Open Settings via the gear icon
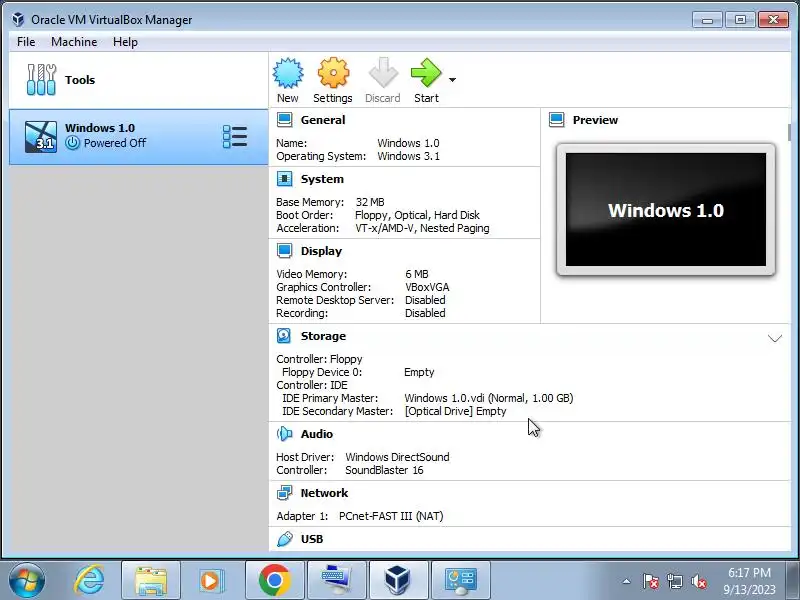 click(333, 73)
